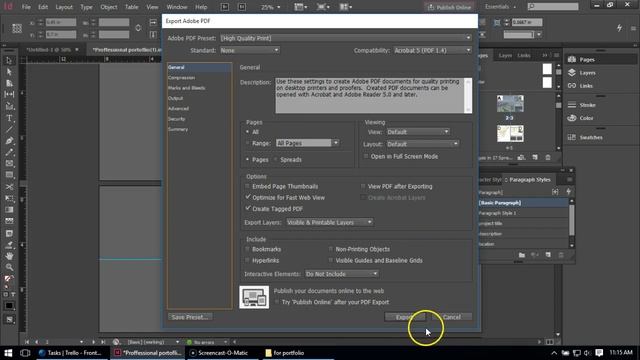The image size is (640, 360).
Task: Select Security category
Action: click(x=177, y=119)
